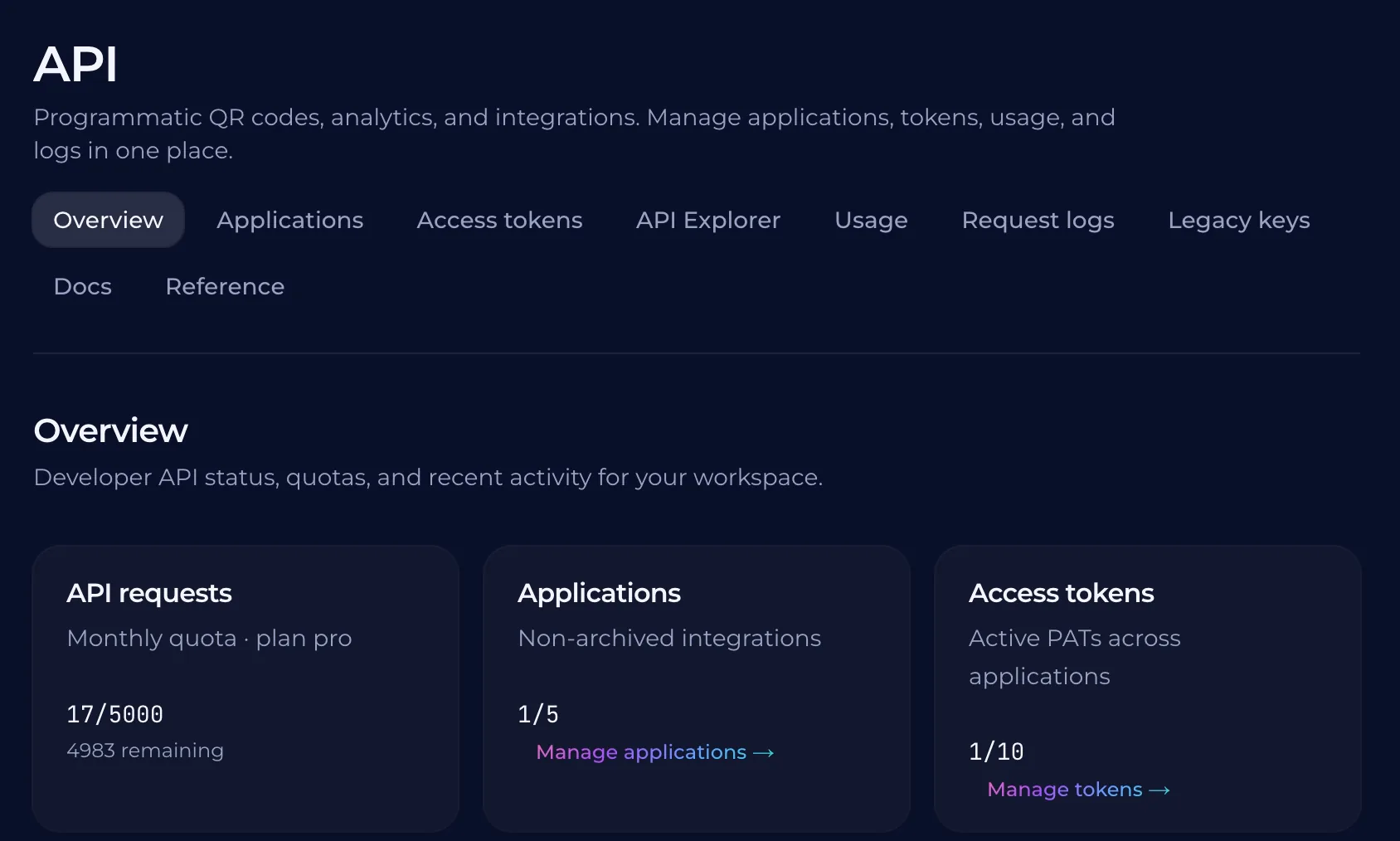
Task: Click the Monthly quota · plan pro text
Action: click(209, 638)
